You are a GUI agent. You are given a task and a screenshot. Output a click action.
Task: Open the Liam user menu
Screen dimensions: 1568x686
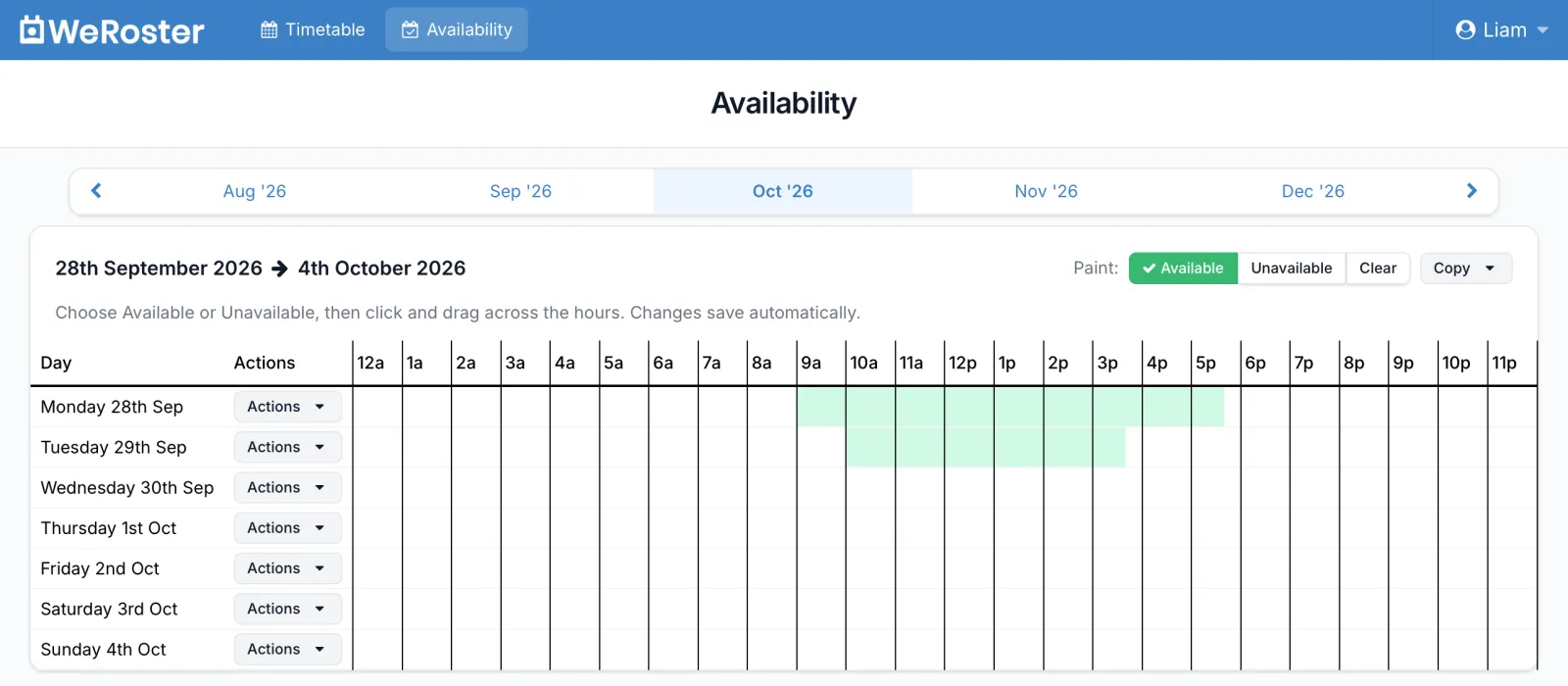(1501, 29)
